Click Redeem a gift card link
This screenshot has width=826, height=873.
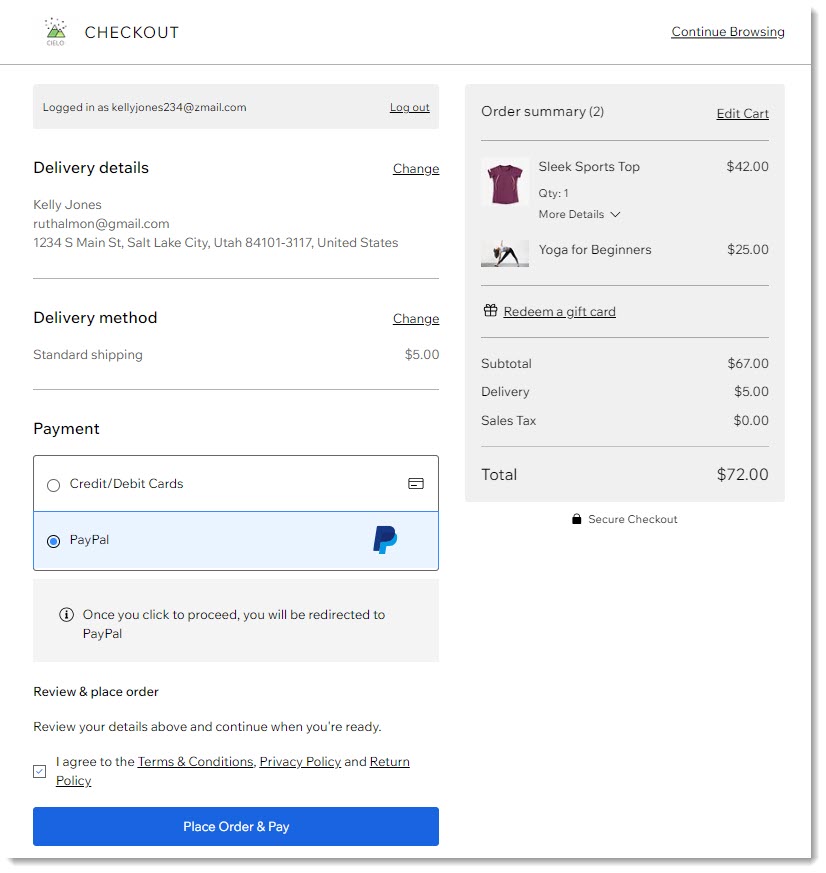tap(559, 312)
